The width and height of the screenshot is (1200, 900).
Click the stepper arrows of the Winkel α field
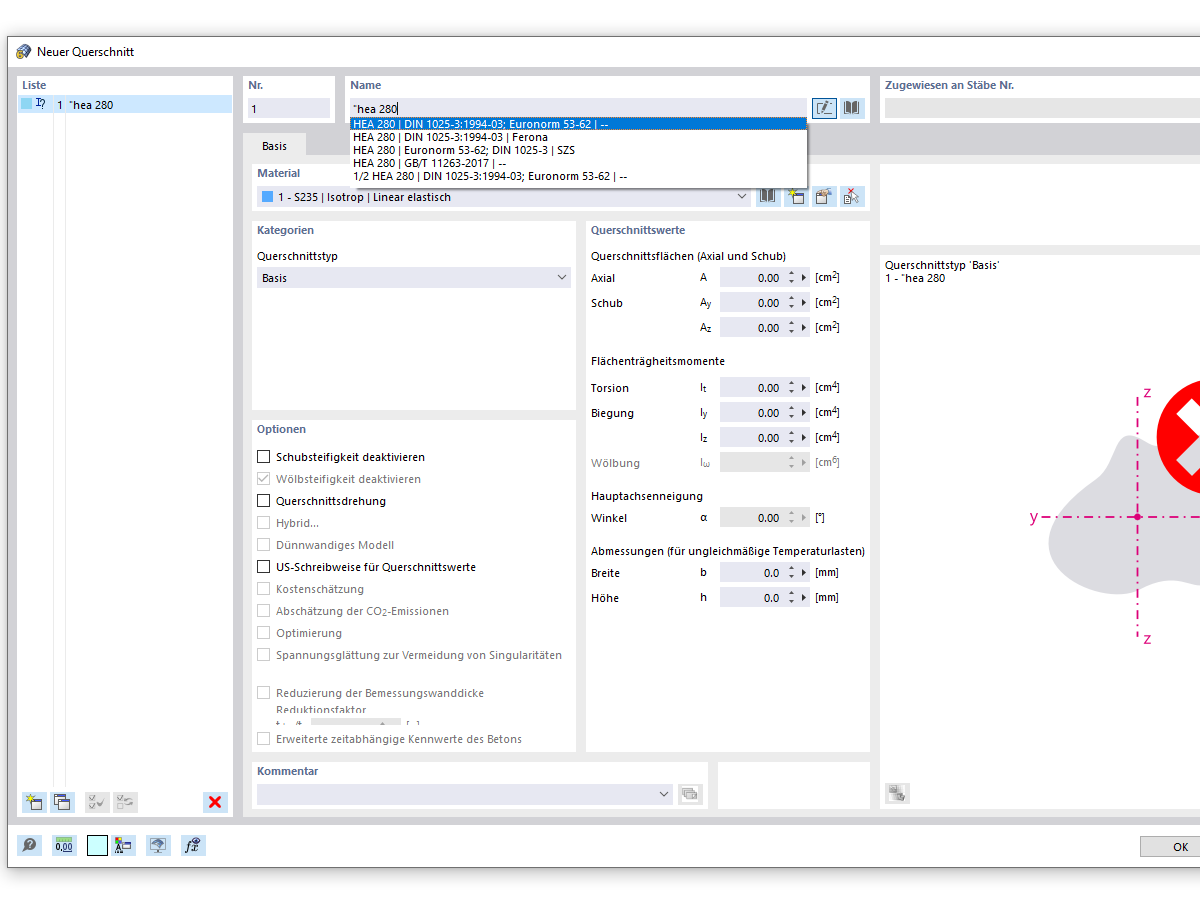click(791, 518)
